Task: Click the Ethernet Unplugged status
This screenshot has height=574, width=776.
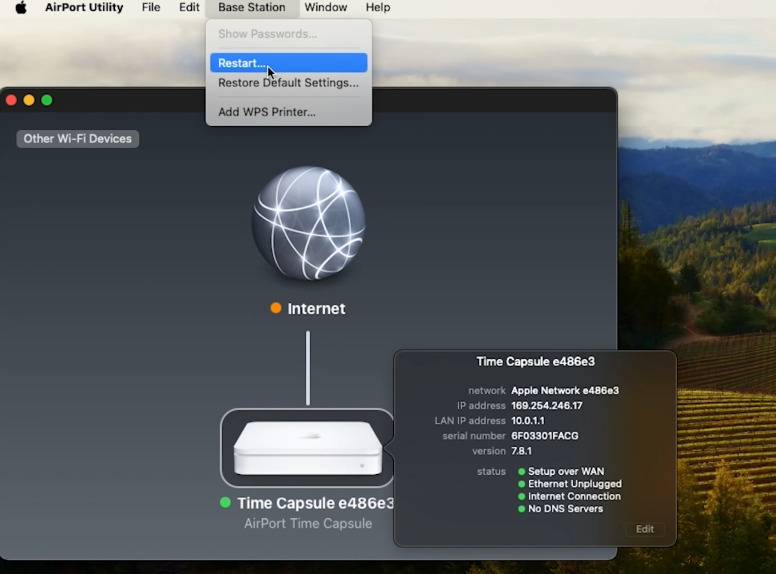Action: pyautogui.click(x=575, y=483)
